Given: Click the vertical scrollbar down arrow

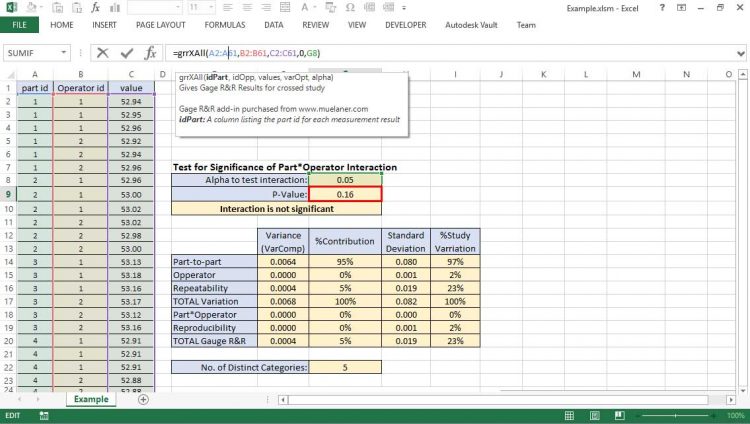Looking at the screenshot, I should [742, 390].
